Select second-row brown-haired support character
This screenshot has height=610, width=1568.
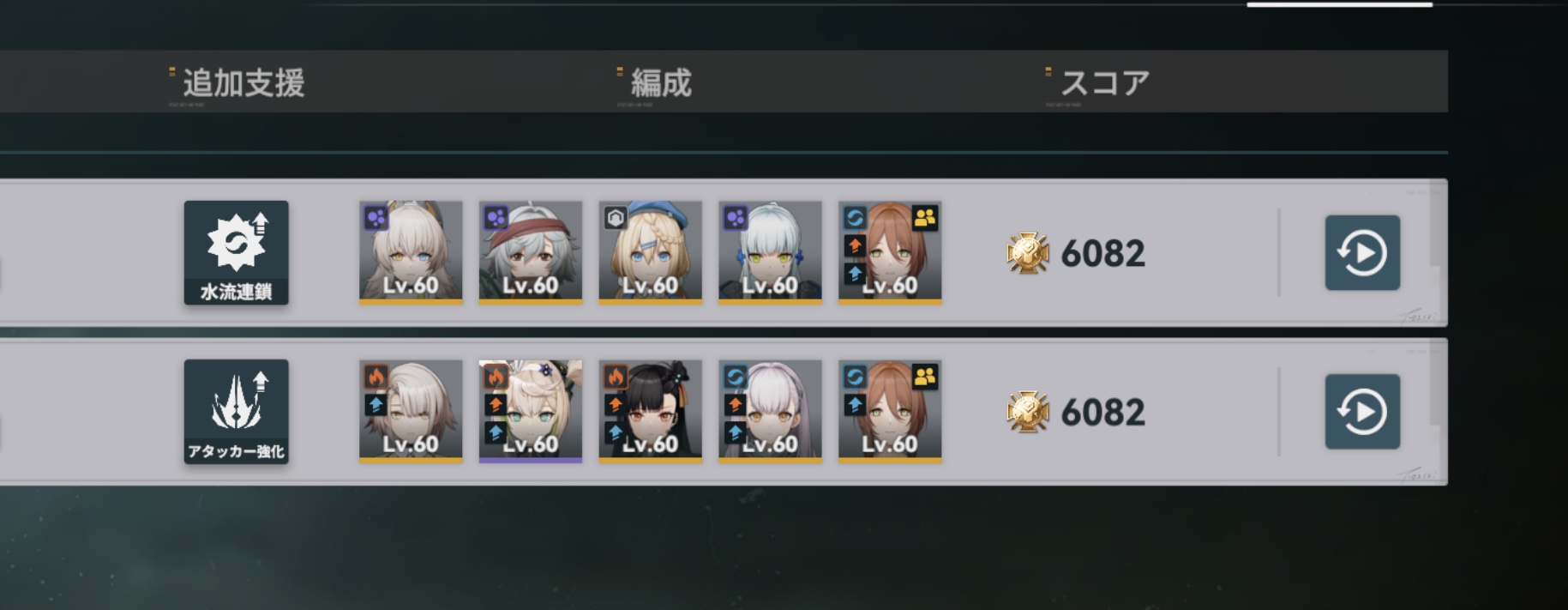pyautogui.click(x=890, y=412)
